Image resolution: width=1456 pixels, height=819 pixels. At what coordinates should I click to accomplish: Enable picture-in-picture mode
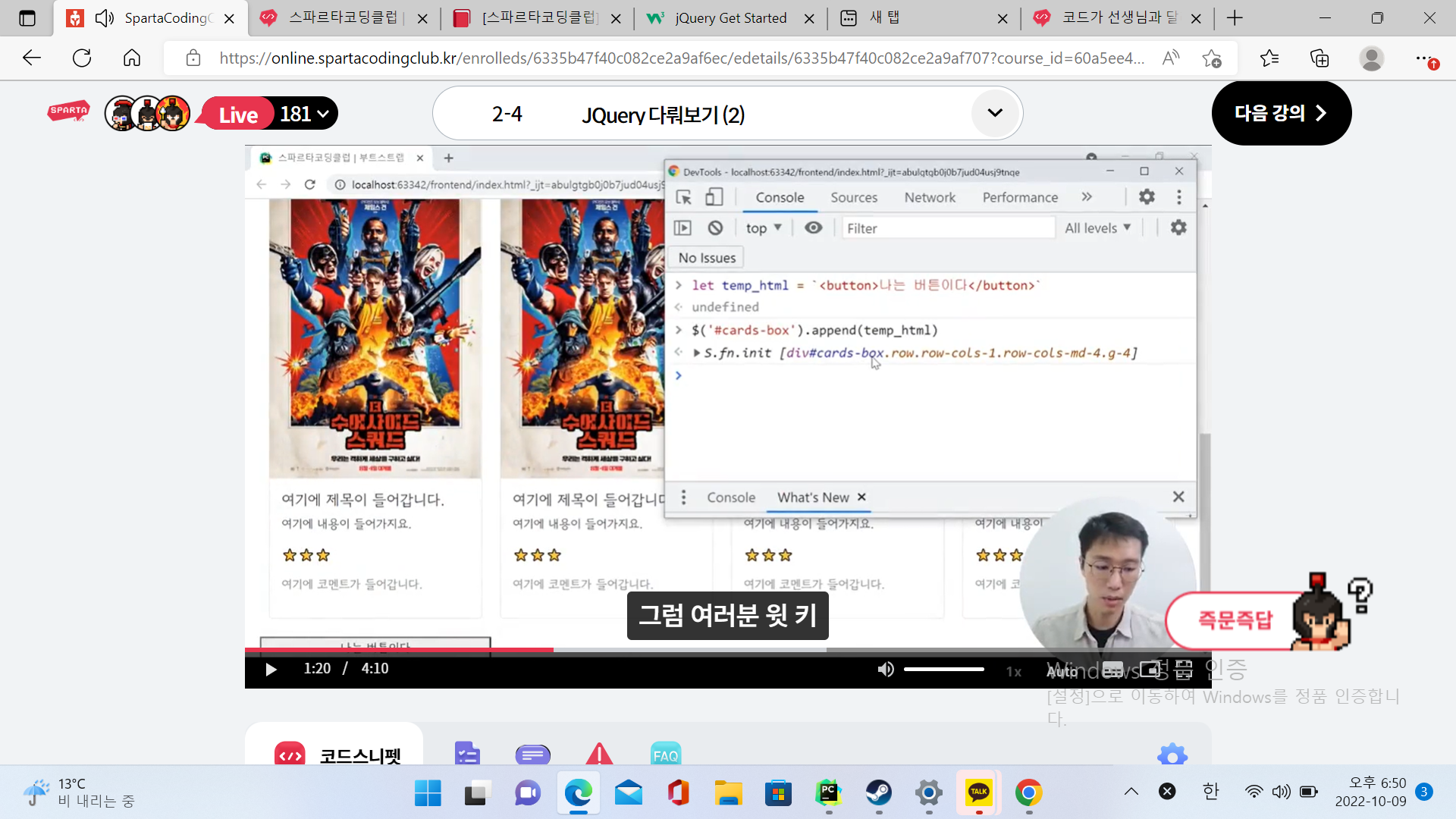1150,670
